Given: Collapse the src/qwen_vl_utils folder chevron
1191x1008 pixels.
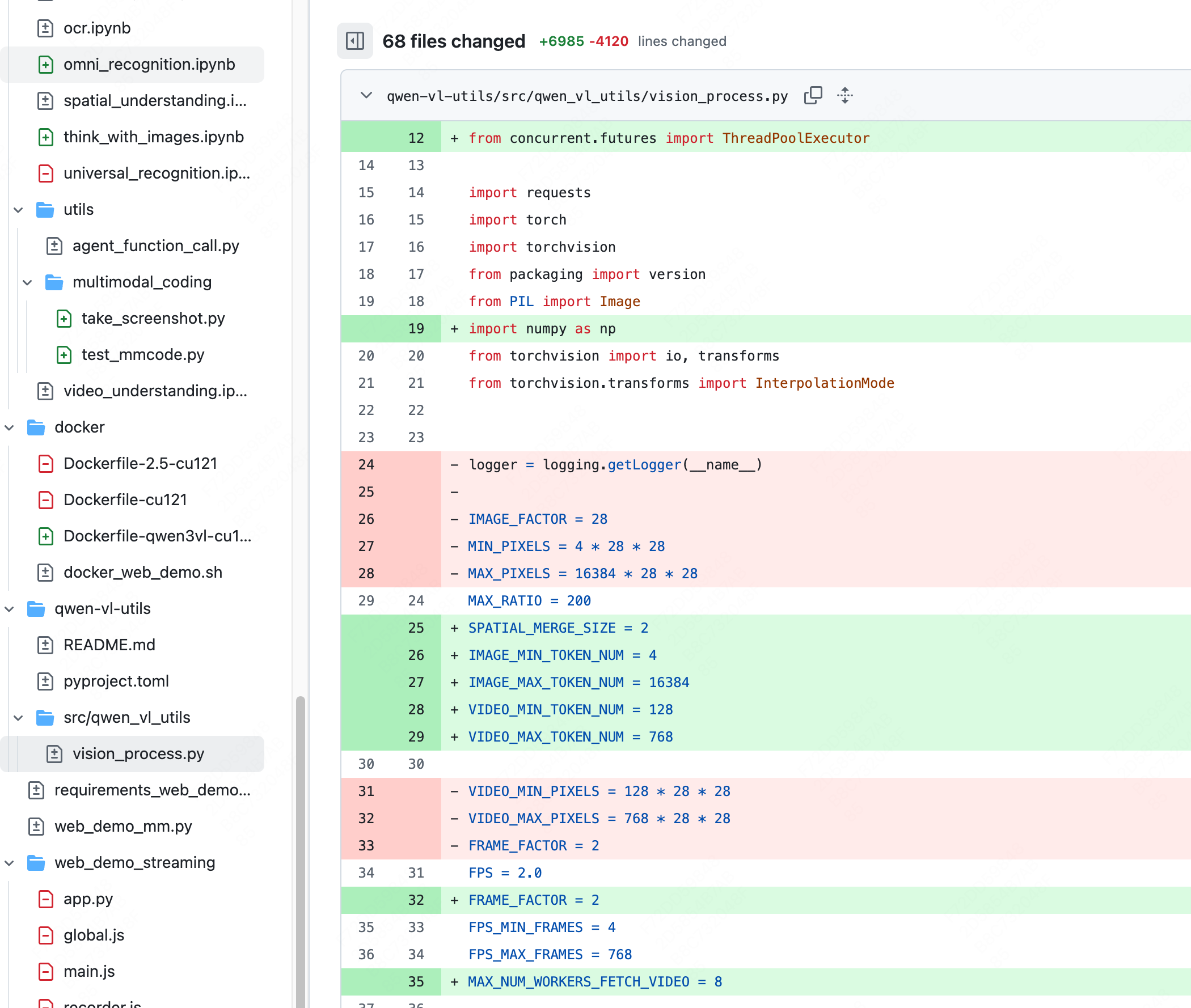Looking at the screenshot, I should [x=18, y=718].
